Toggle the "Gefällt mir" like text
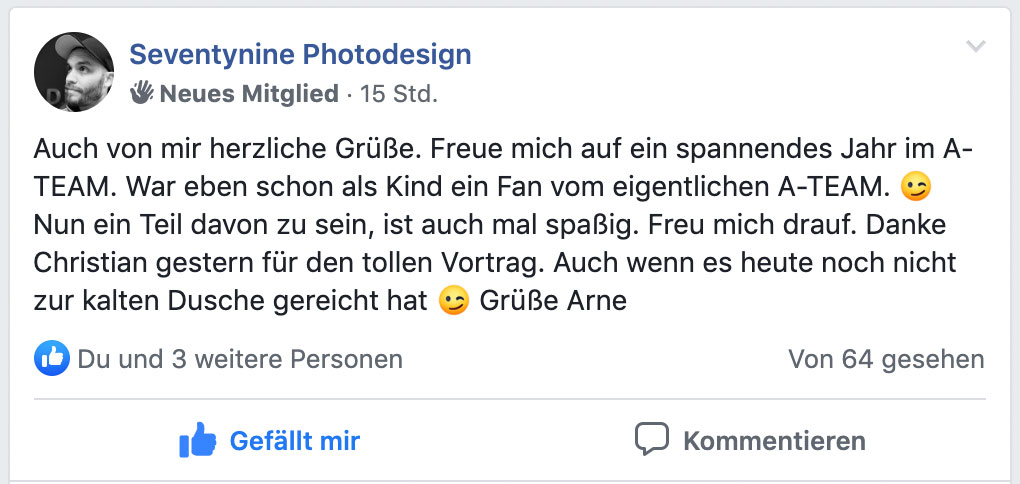This screenshot has height=484, width=1020. pyautogui.click(x=294, y=440)
